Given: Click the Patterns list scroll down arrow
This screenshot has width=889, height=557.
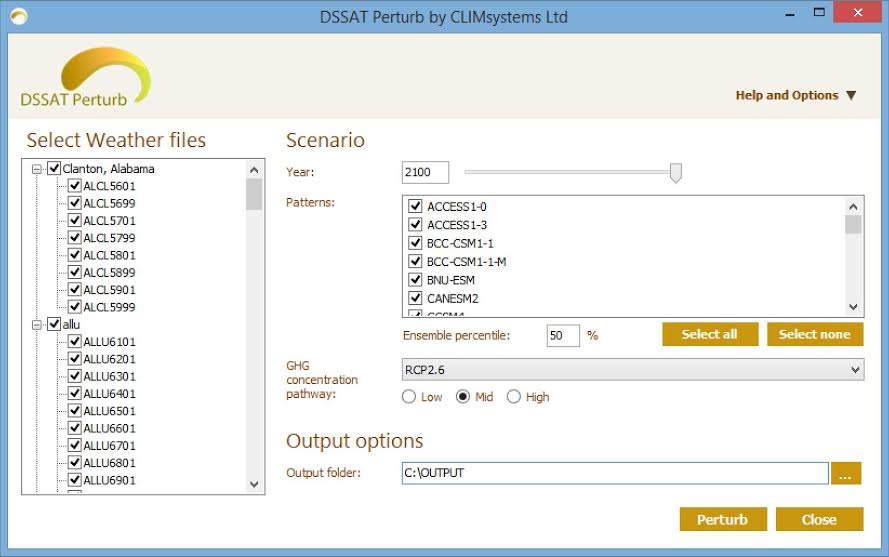Looking at the screenshot, I should (853, 307).
